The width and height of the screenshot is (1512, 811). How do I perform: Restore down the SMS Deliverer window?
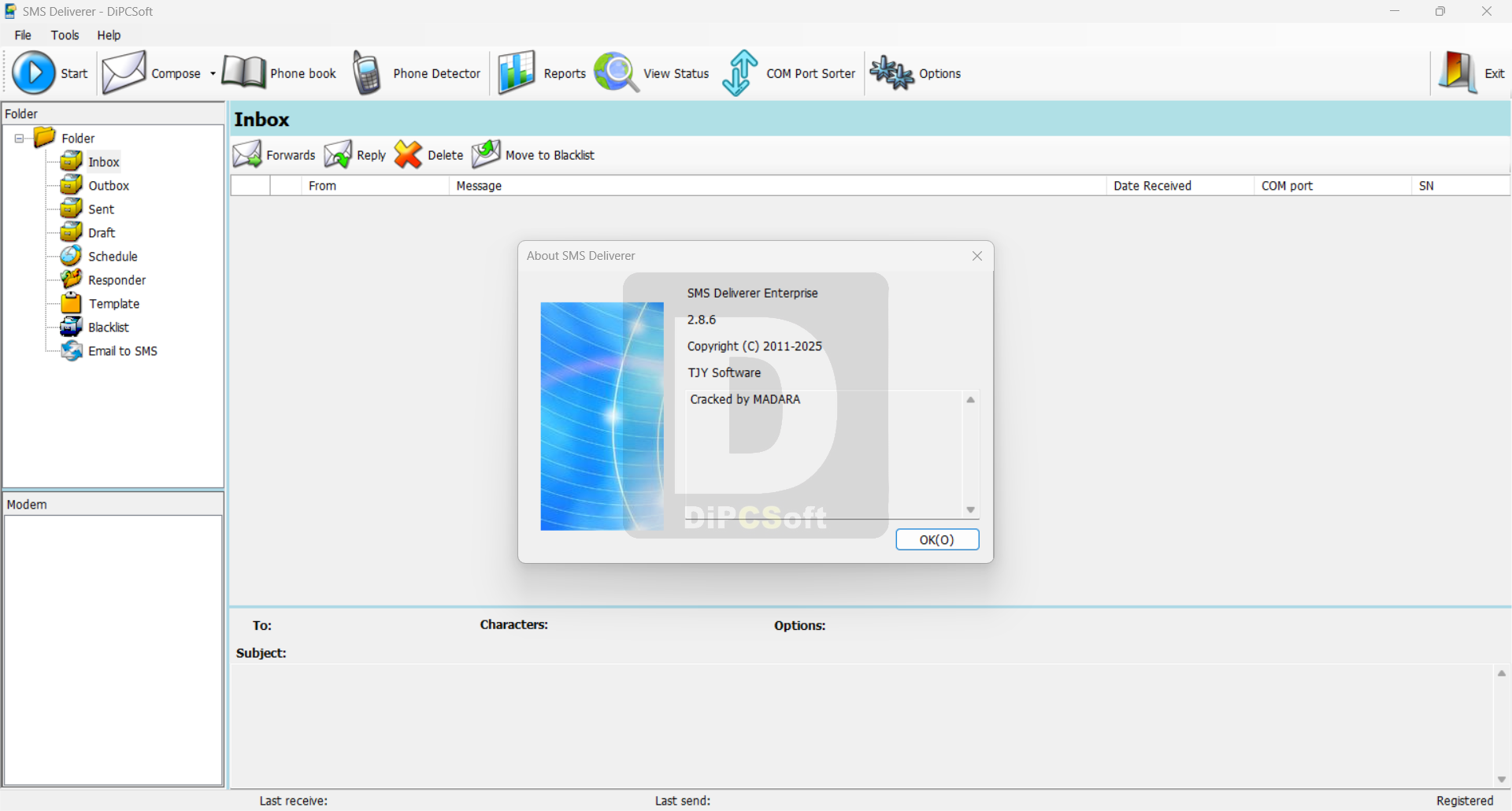click(x=1440, y=11)
